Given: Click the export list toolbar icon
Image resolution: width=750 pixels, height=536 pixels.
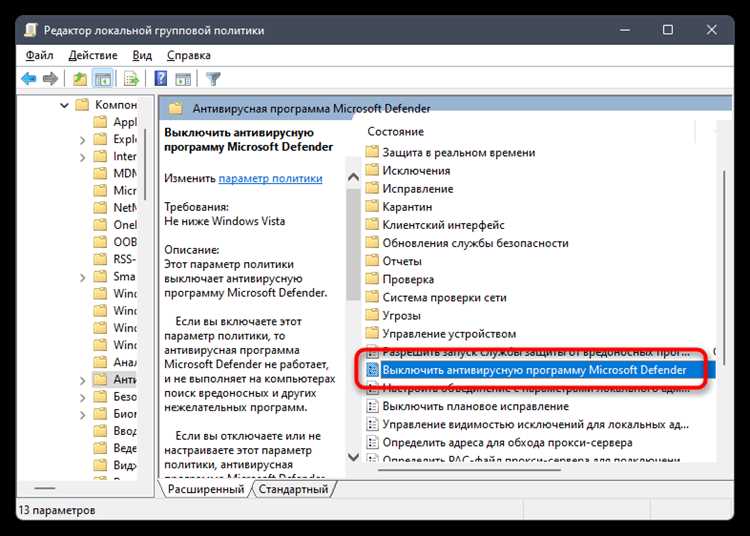Looking at the screenshot, I should point(131,78).
